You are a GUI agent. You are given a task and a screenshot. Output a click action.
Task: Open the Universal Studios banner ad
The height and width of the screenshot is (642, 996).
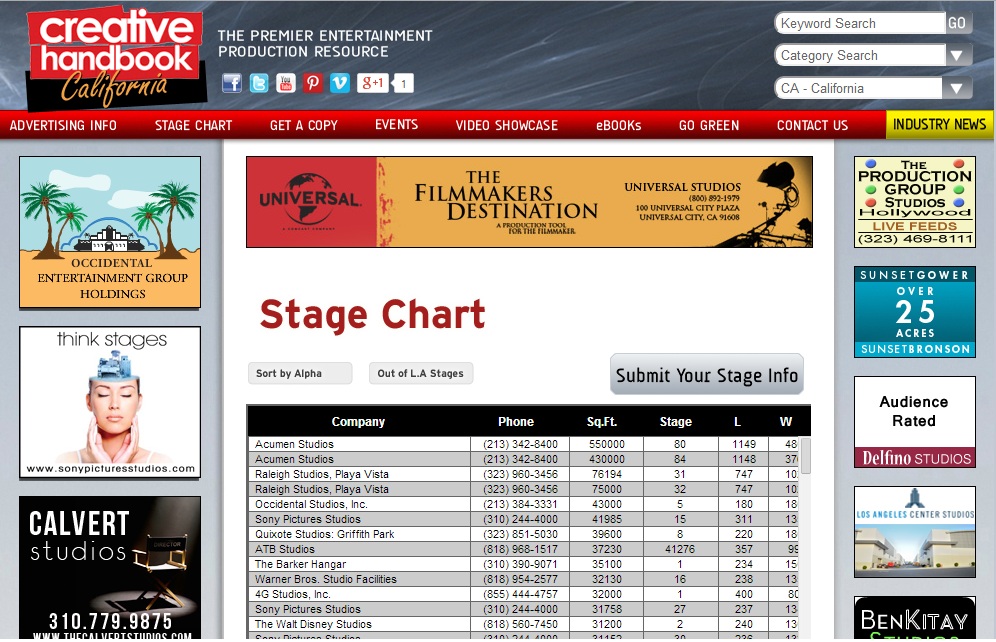529,202
